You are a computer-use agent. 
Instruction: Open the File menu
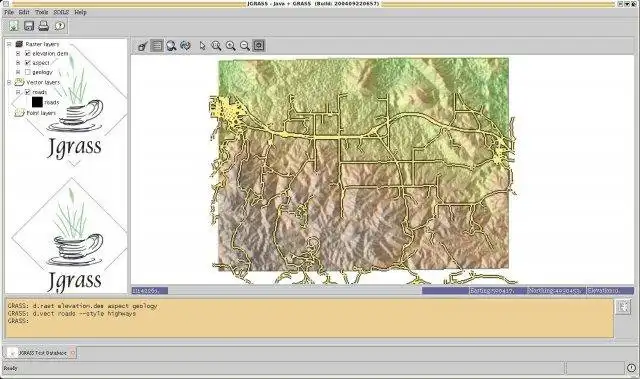9,12
